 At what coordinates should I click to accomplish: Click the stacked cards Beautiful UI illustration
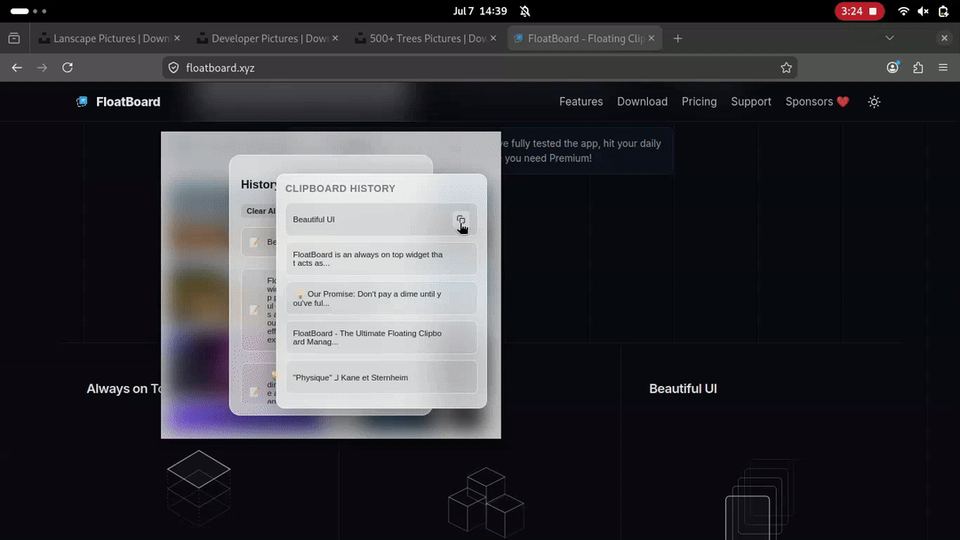760,500
